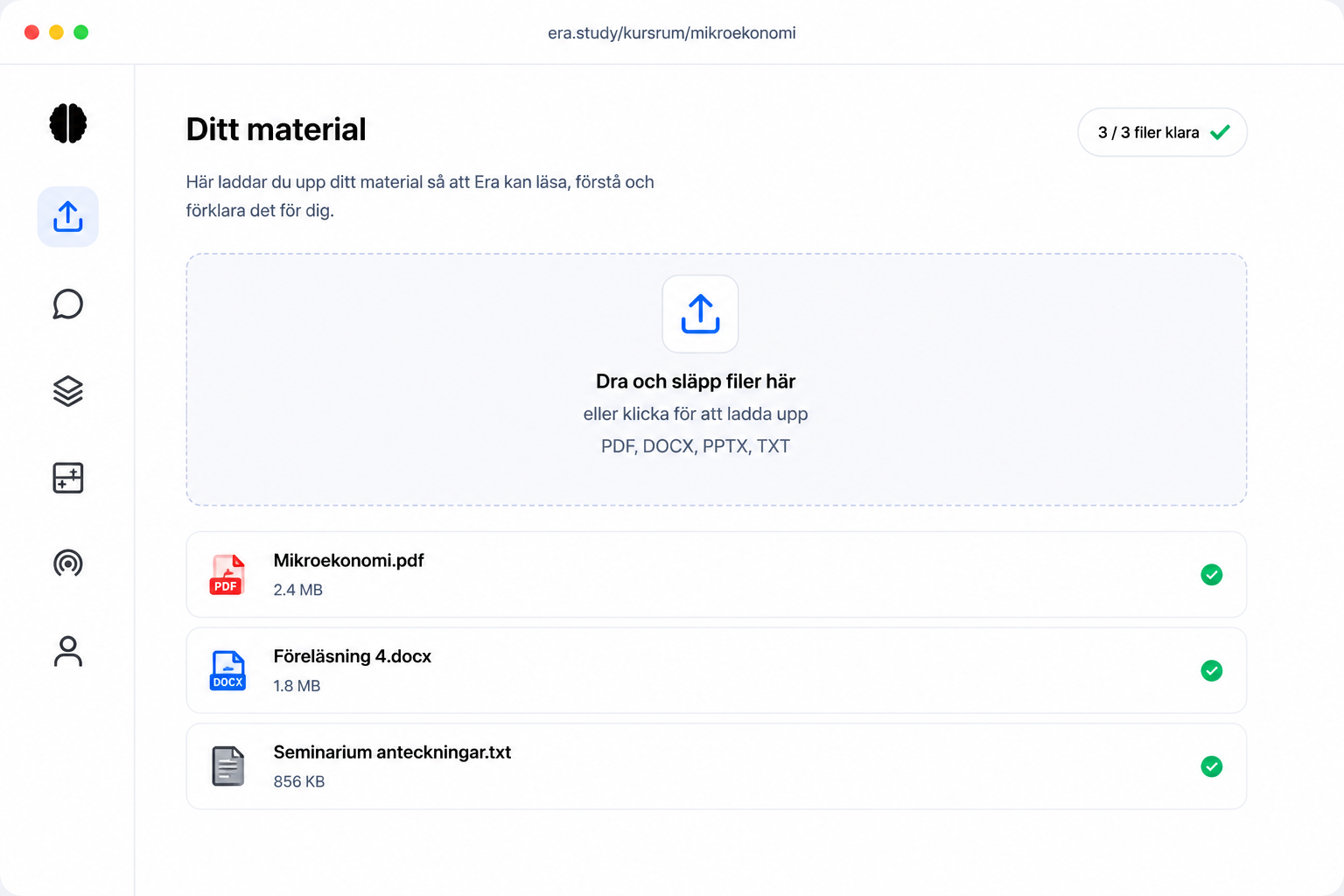The image size is (1344, 896).
Task: Click the era.study address bar URL
Action: coord(672,33)
